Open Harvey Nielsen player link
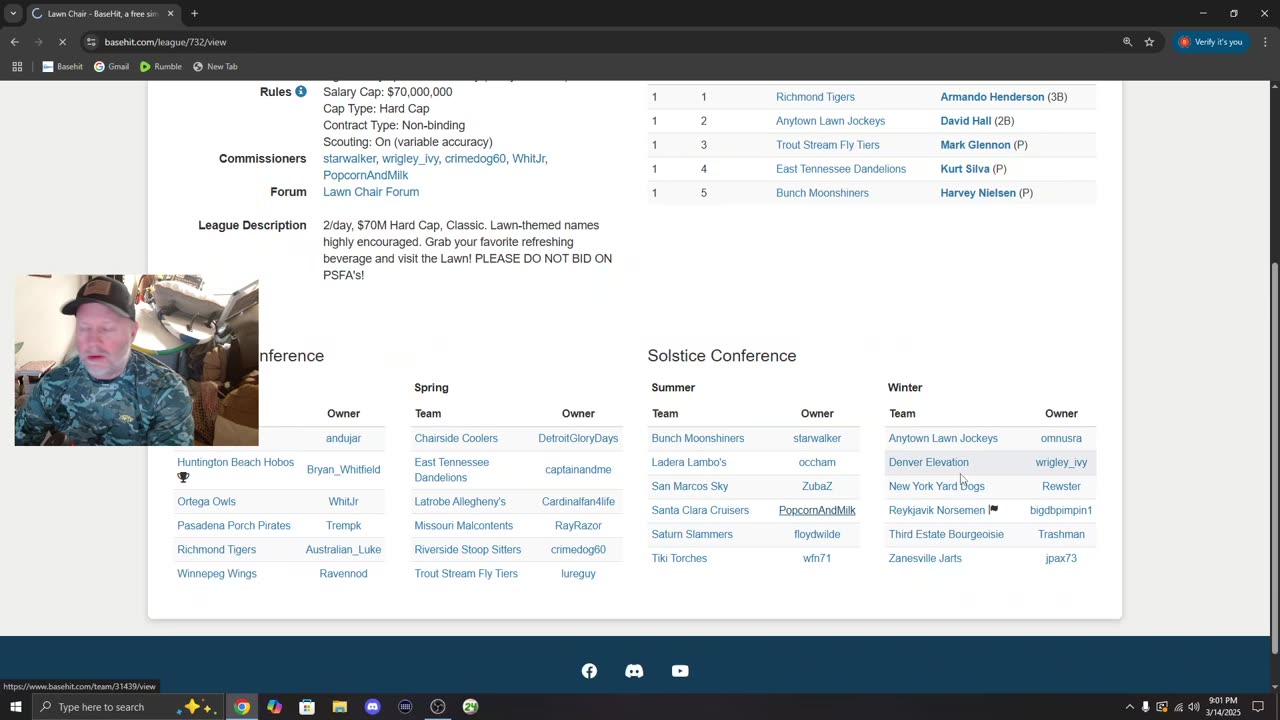The width and height of the screenshot is (1280, 720). coord(978,193)
